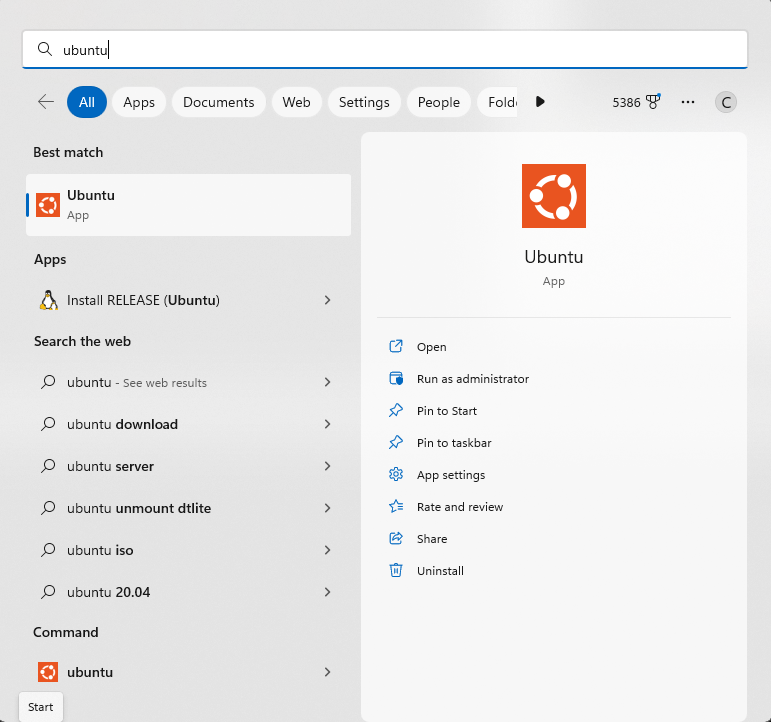Expand chevron for 'ubuntu download'
771x722 pixels.
(327, 424)
